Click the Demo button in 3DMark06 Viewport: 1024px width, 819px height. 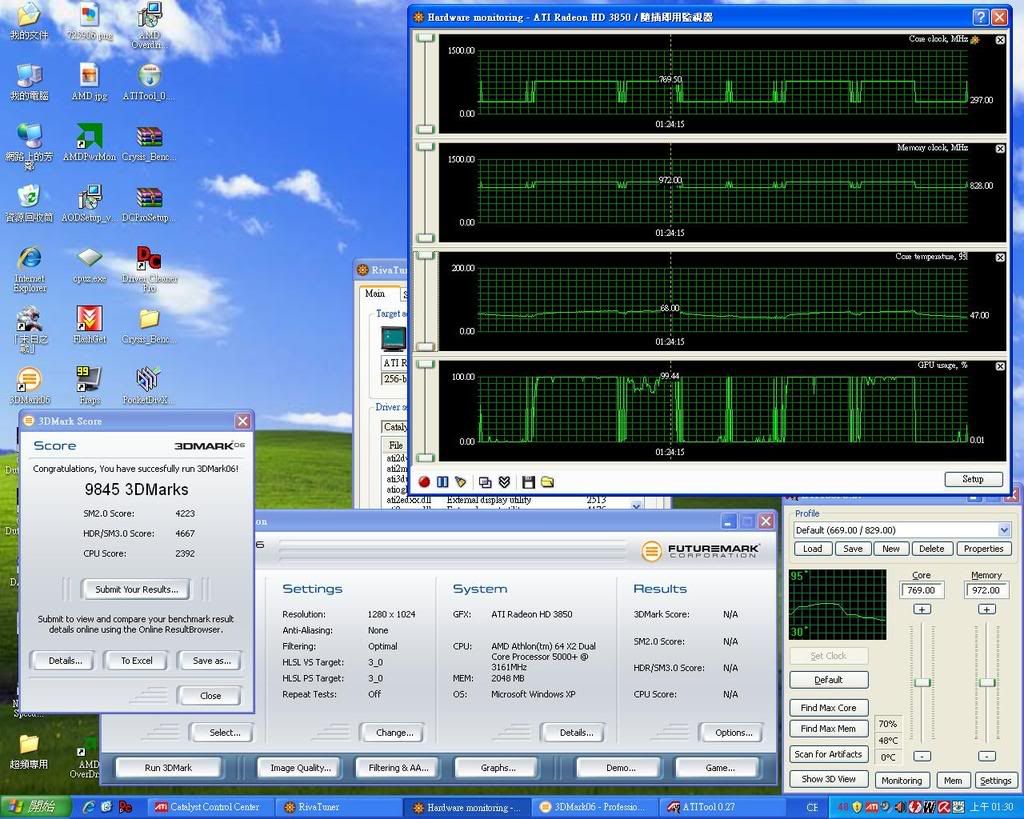620,767
